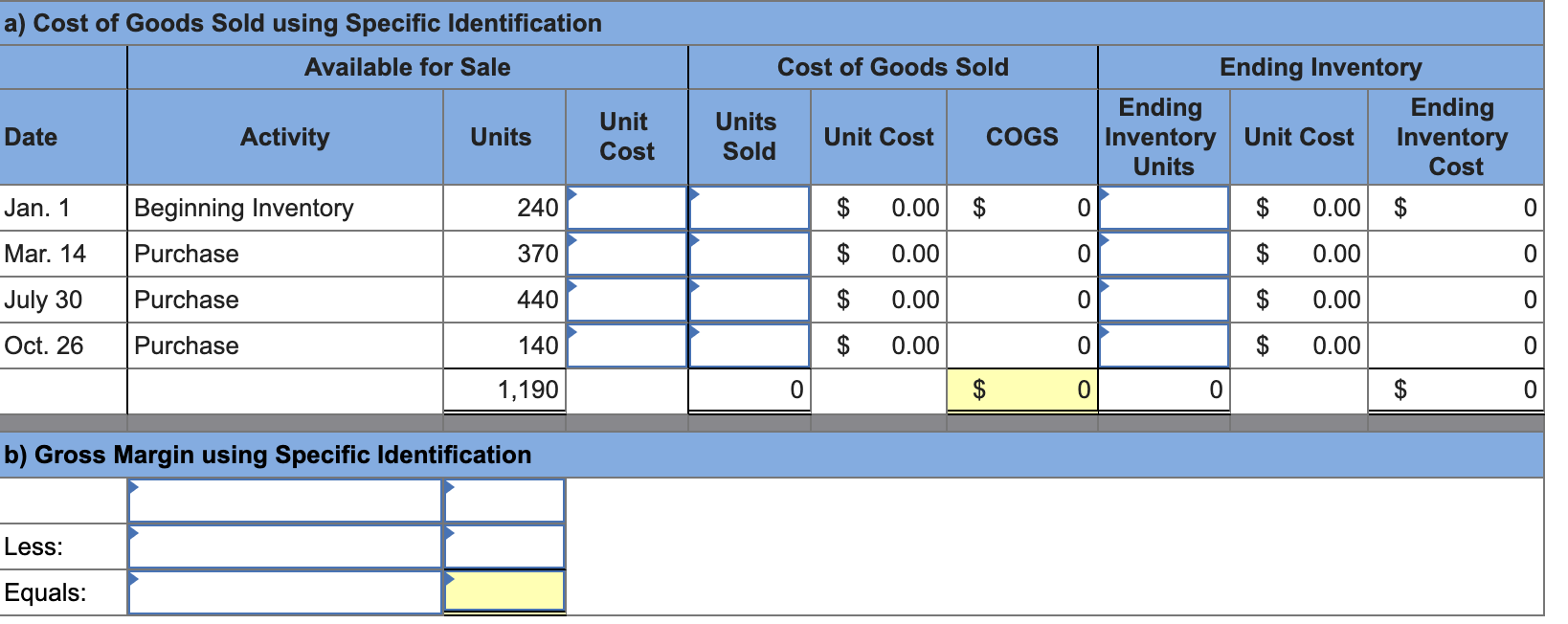Image resolution: width=1568 pixels, height=624 pixels.
Task: Click the 370 units cell for Mar. 14
Action: point(504,254)
